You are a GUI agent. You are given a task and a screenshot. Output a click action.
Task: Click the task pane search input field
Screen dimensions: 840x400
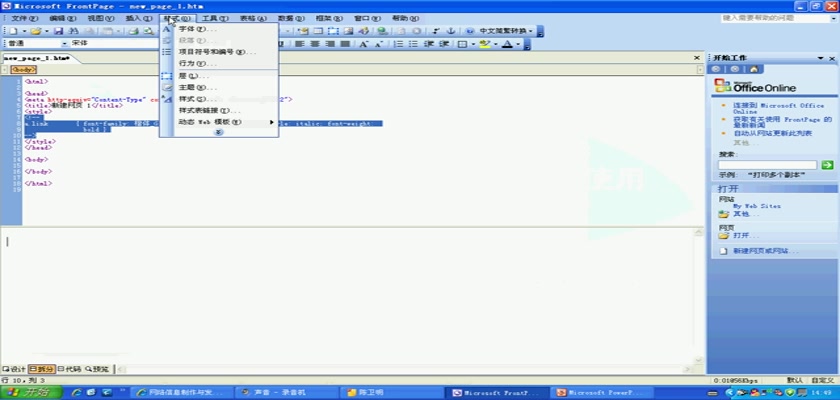point(768,165)
